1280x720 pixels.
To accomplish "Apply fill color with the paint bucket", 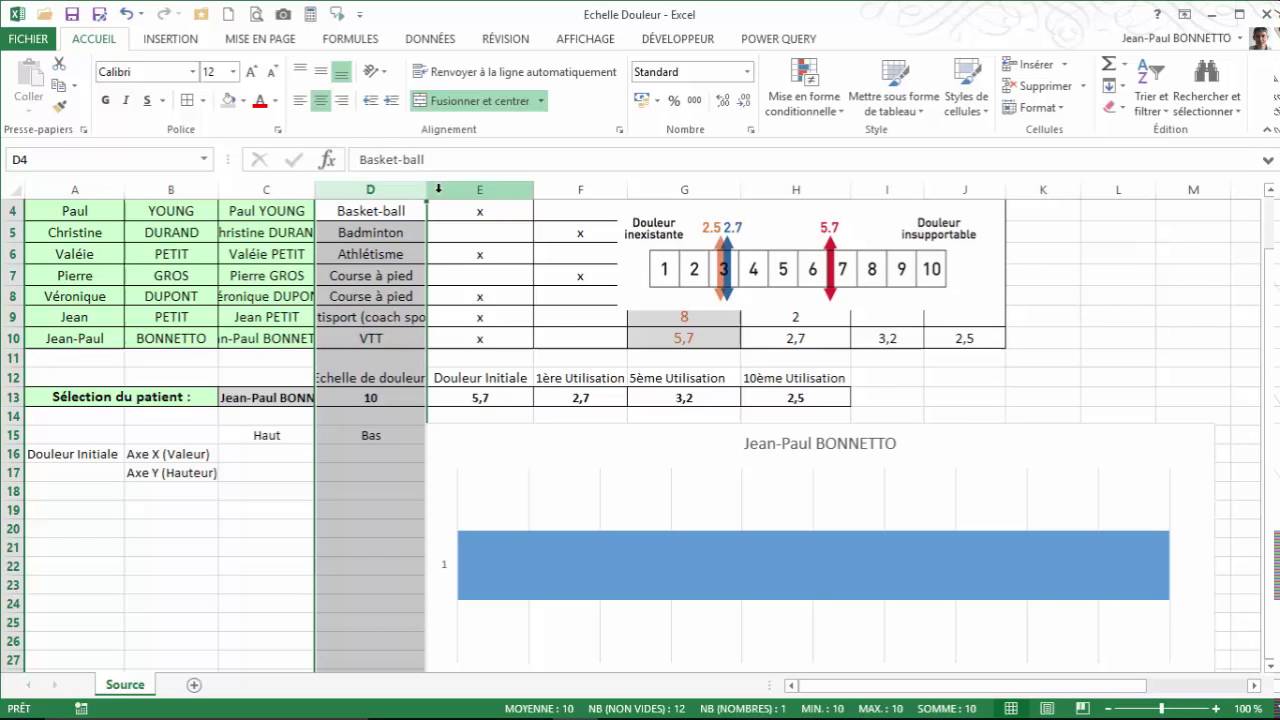I will (228, 101).
